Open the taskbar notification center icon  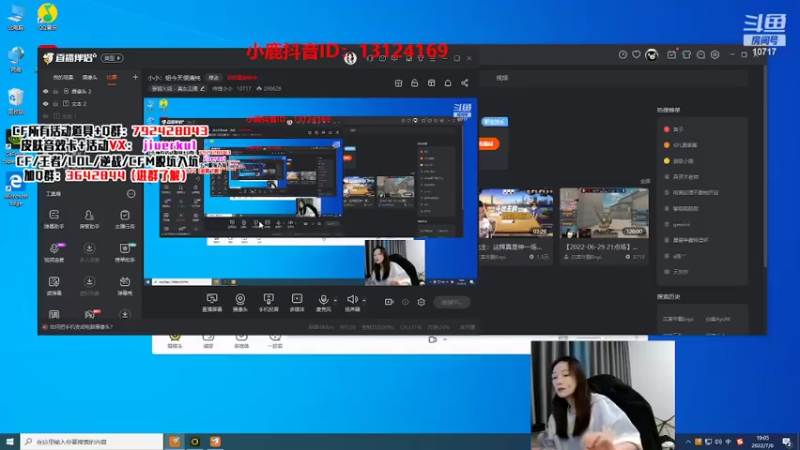(x=787, y=441)
